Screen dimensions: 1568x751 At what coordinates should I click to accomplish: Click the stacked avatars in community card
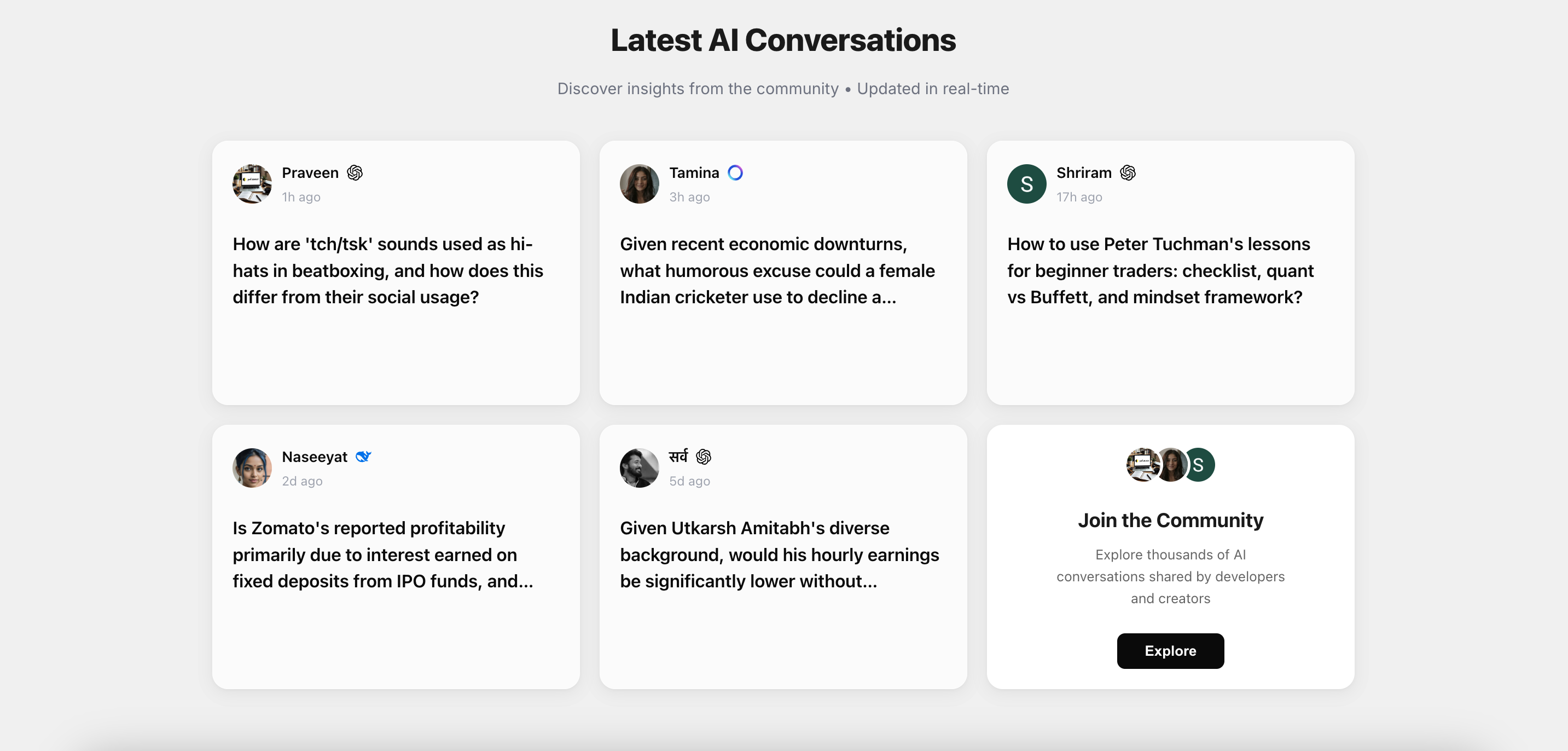(x=1170, y=465)
